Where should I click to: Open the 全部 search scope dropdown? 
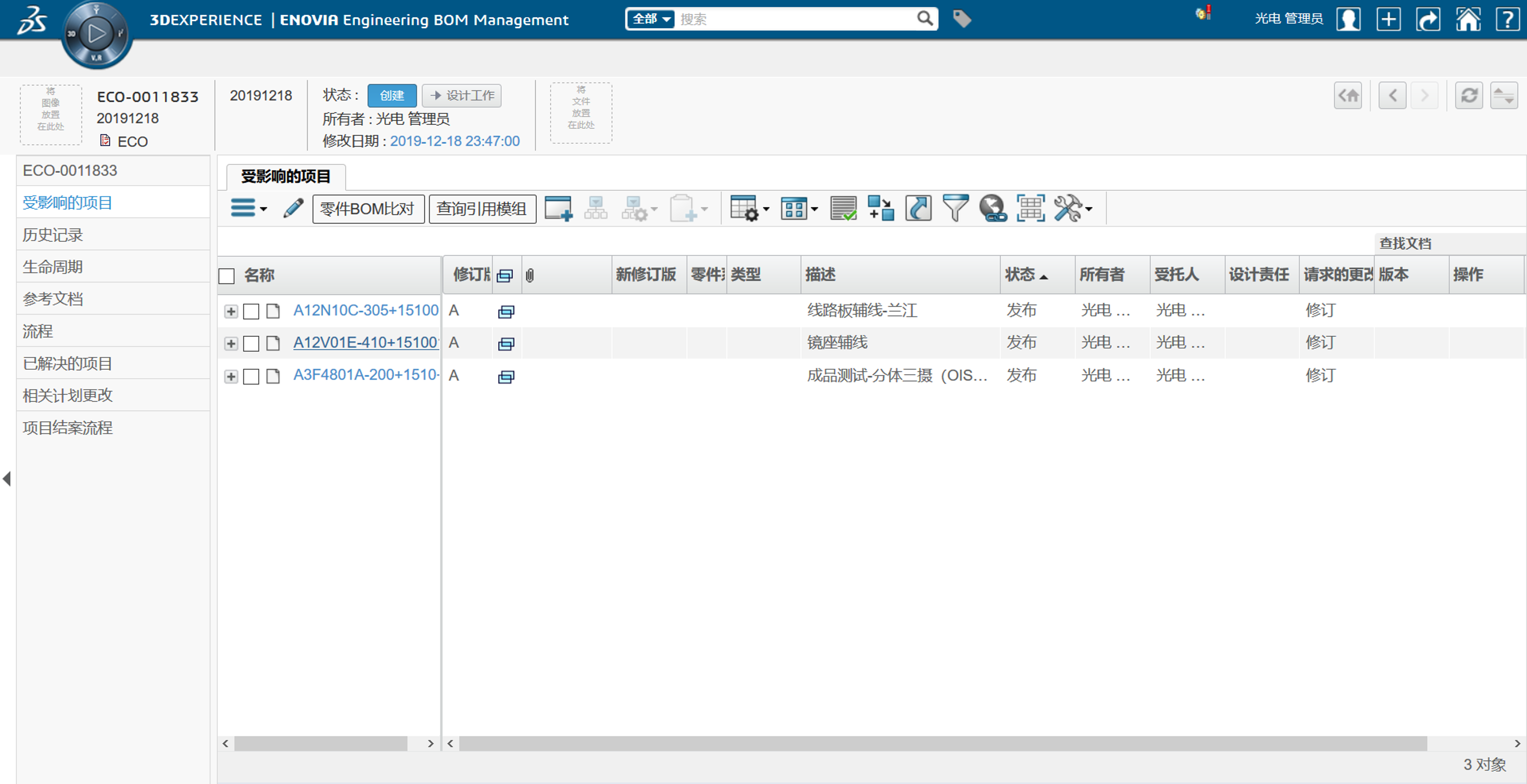pos(651,19)
